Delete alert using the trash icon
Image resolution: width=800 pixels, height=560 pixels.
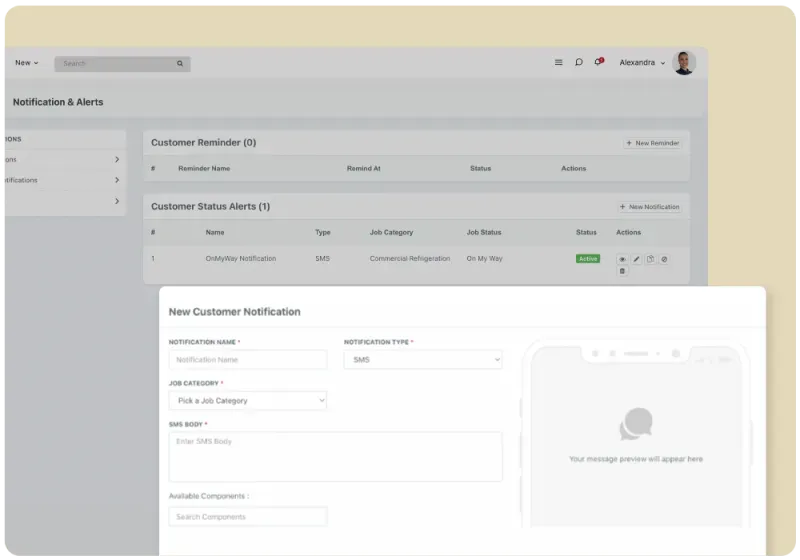point(622,271)
